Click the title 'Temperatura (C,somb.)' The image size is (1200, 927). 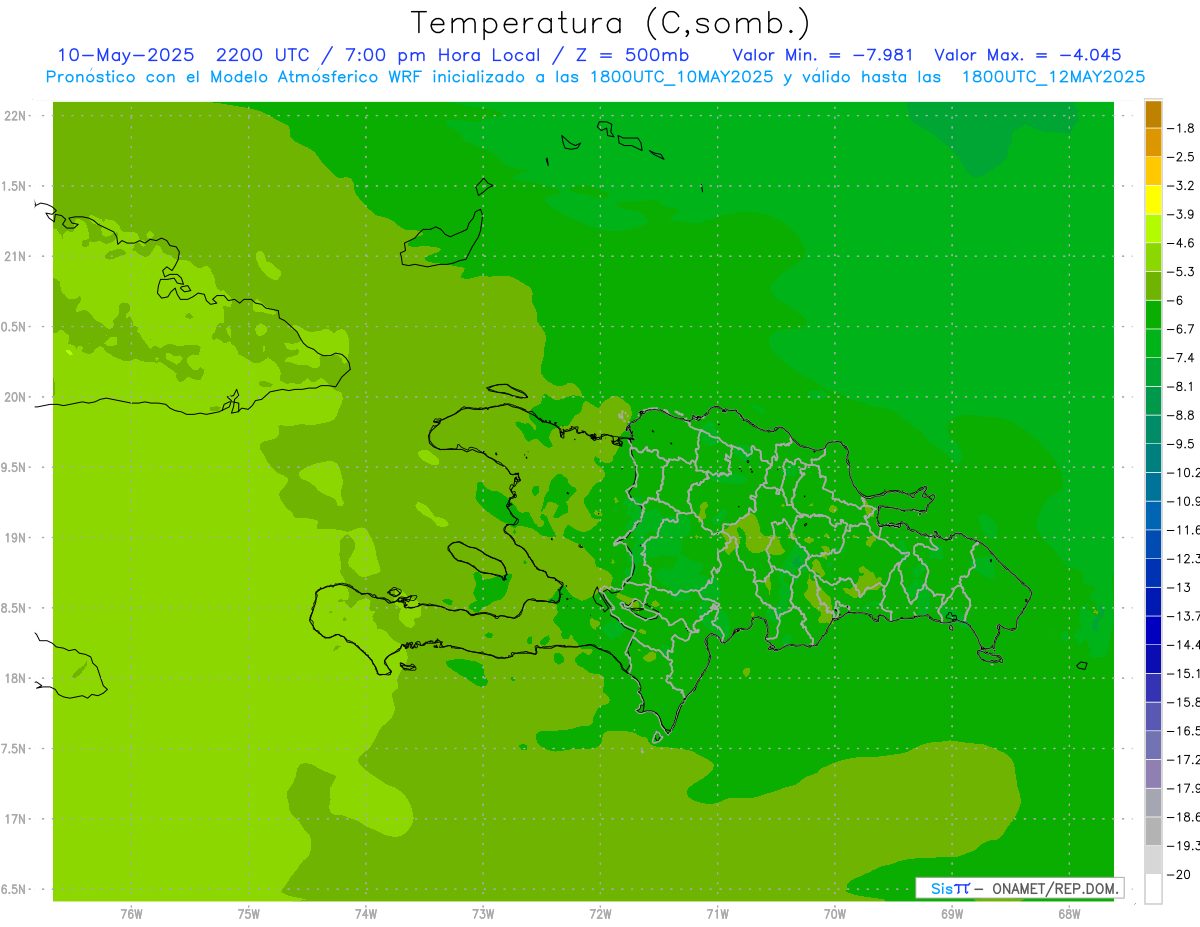(x=611, y=24)
